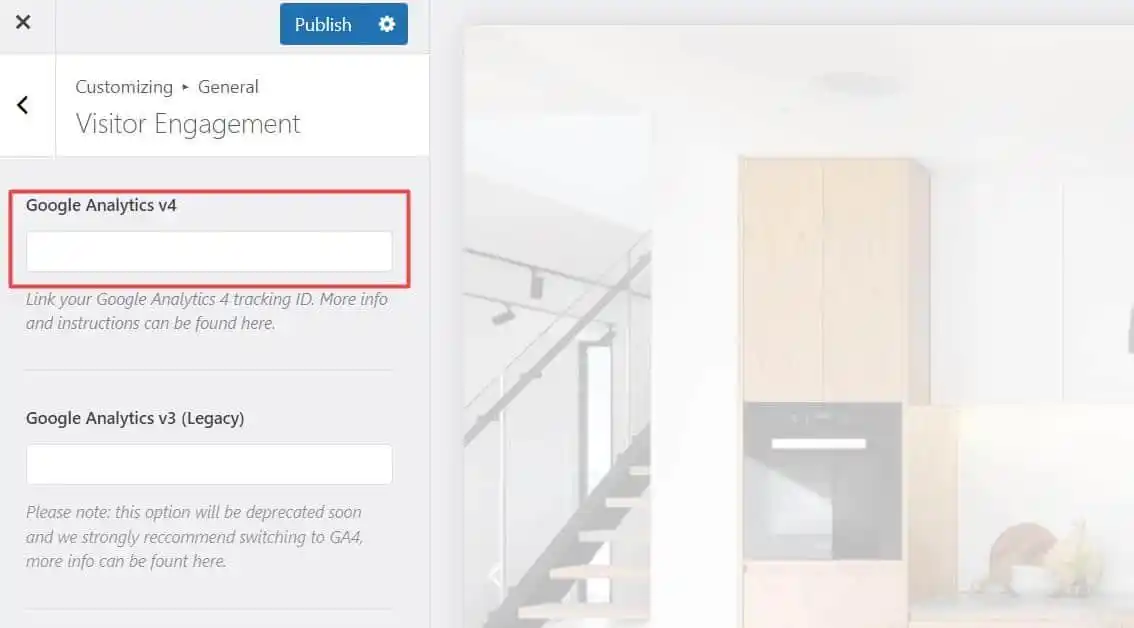The height and width of the screenshot is (628, 1134).
Task: Open the 'here' link in legacy deprecation note
Action: tap(209, 561)
